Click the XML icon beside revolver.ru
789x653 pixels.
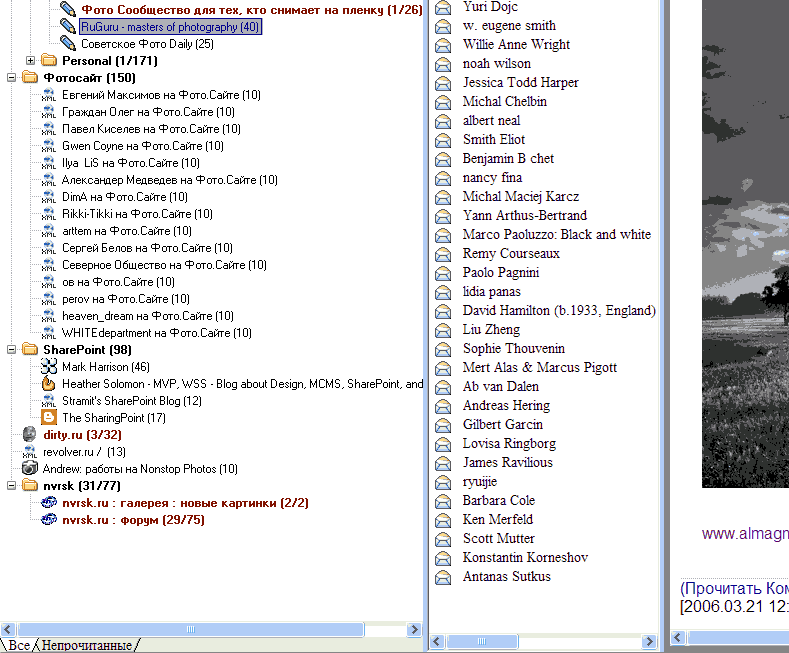click(30, 452)
